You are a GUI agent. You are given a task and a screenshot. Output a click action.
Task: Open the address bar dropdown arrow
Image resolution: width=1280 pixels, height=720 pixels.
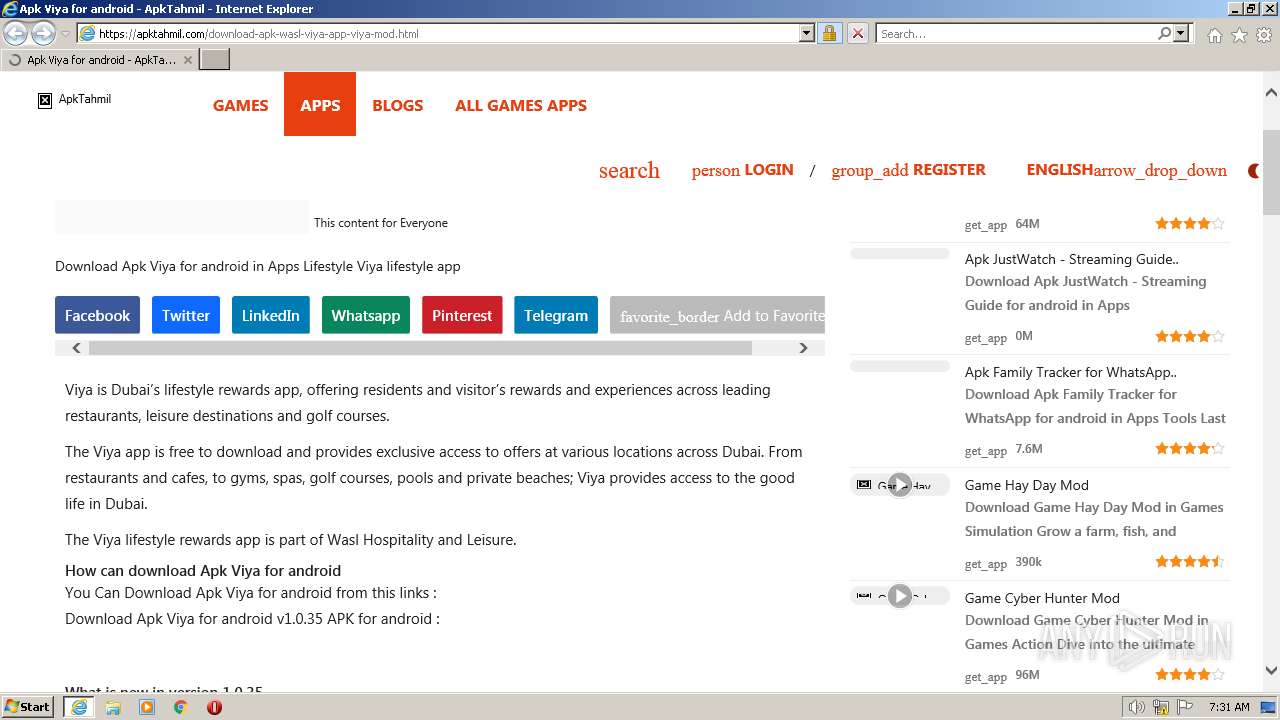tap(807, 33)
